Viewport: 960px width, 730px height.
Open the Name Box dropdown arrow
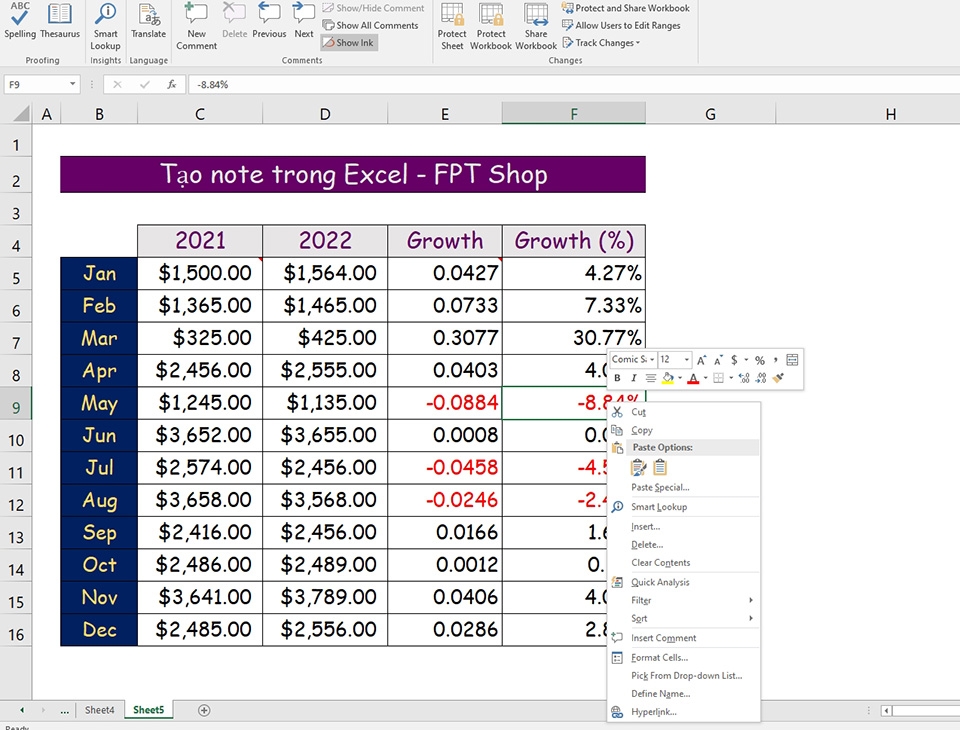click(72, 84)
